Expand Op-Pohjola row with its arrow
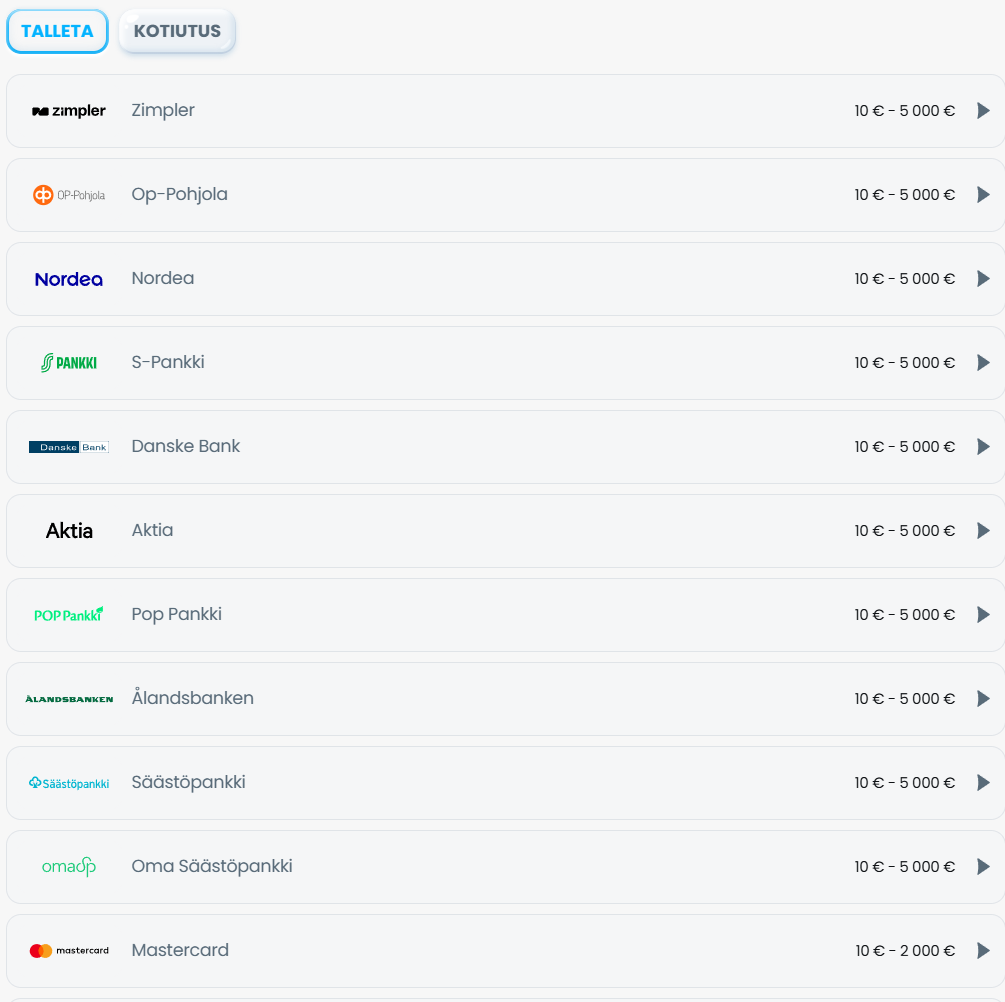This screenshot has height=1002, width=1005. click(x=983, y=195)
